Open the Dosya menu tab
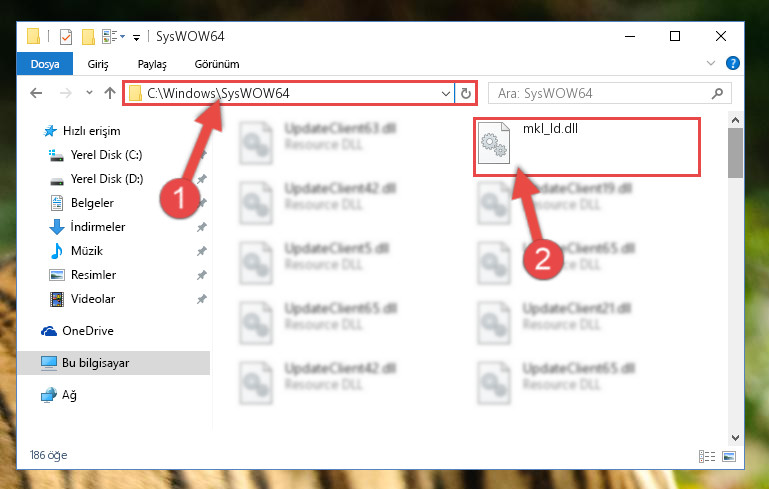This screenshot has height=489, width=769. 45,64
